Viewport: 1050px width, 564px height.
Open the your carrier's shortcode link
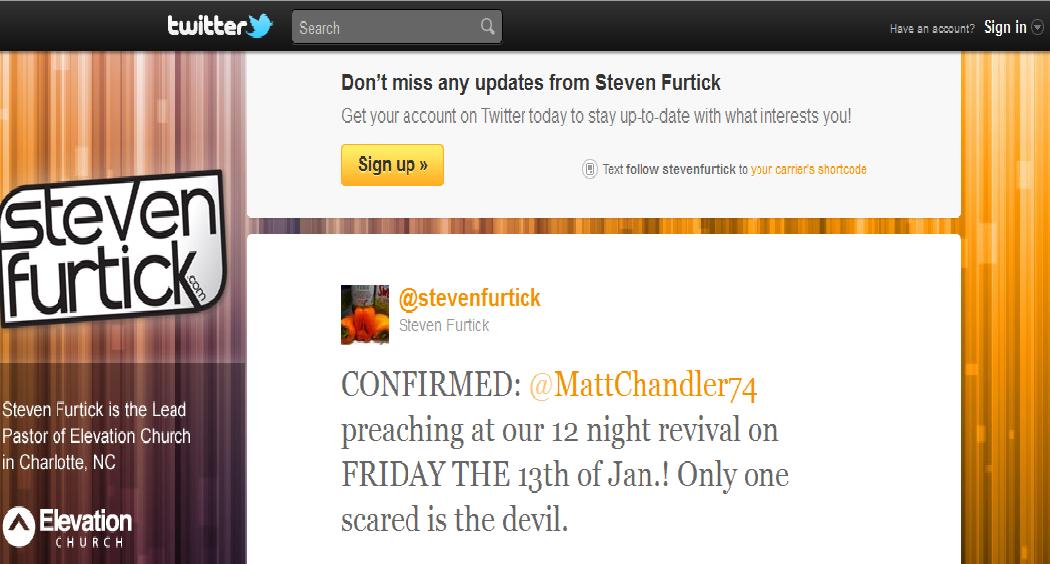(808, 169)
